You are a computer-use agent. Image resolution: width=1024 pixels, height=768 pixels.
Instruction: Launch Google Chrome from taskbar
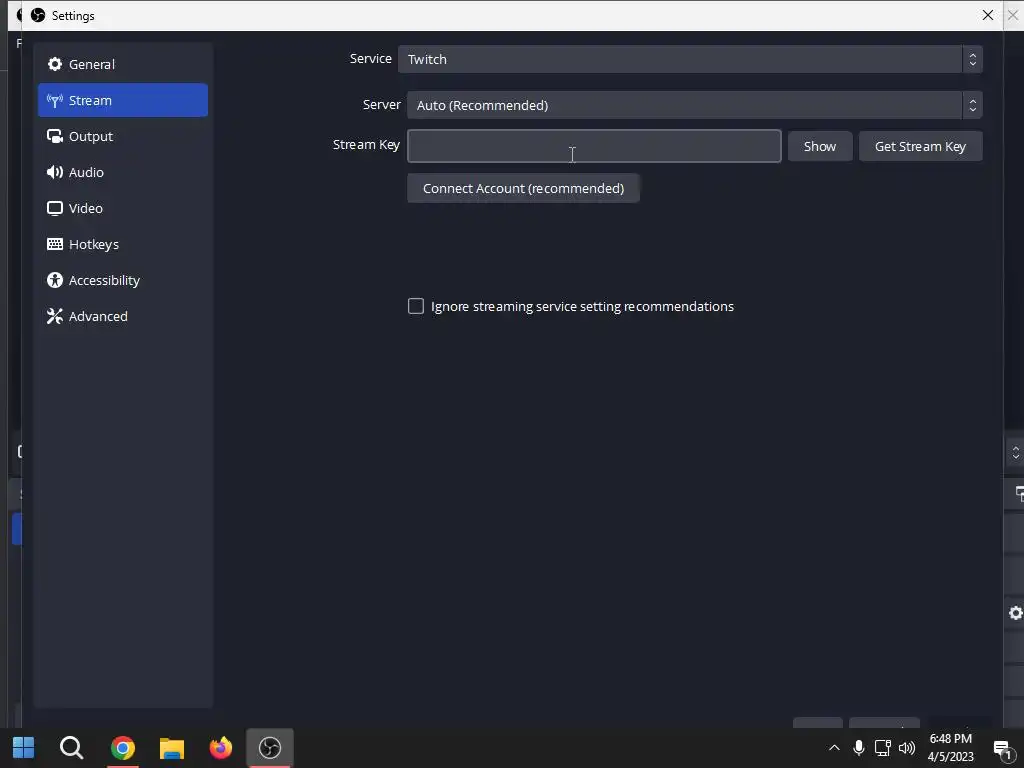(122, 747)
